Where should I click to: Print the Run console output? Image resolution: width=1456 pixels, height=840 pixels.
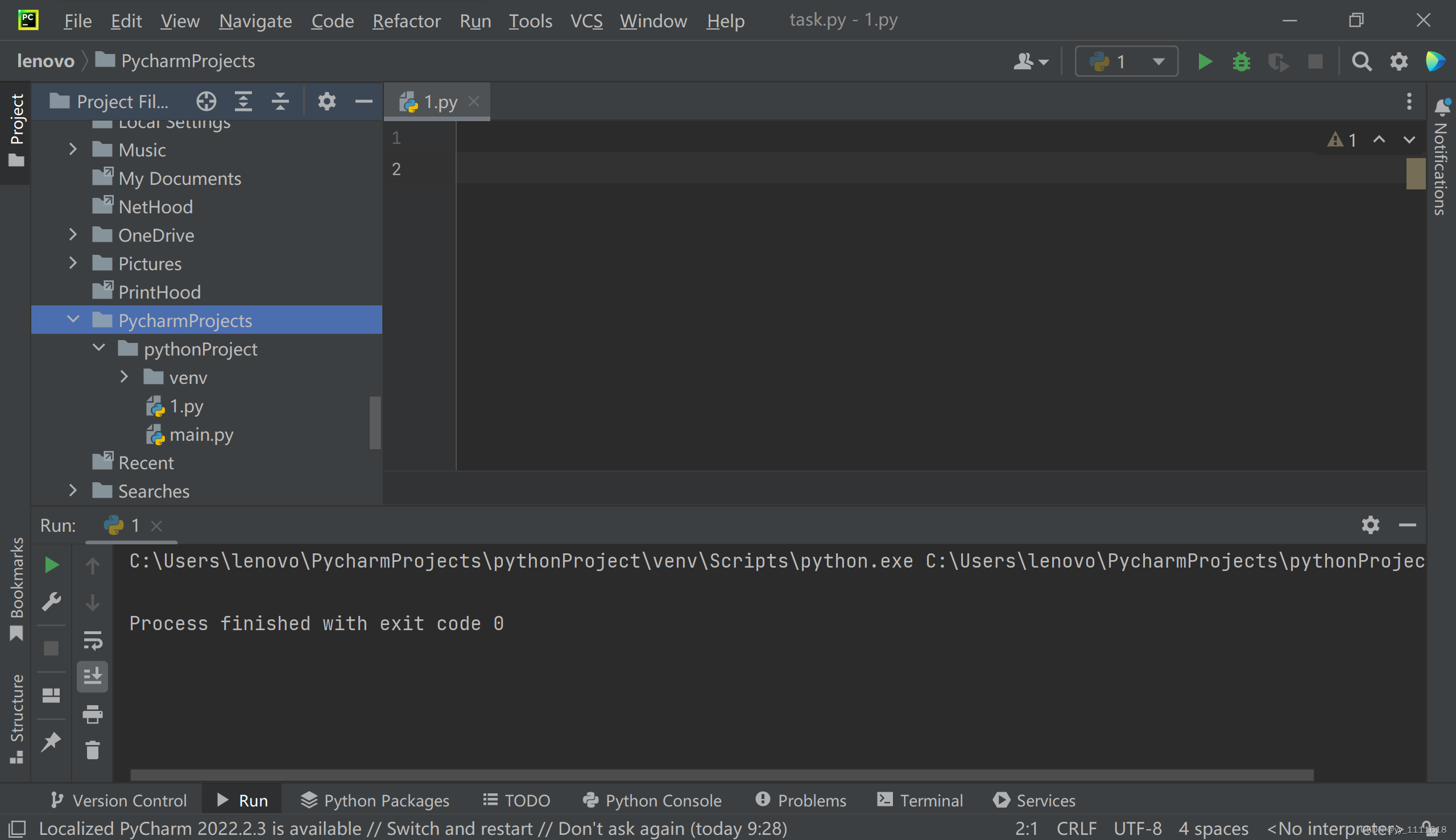tap(92, 714)
